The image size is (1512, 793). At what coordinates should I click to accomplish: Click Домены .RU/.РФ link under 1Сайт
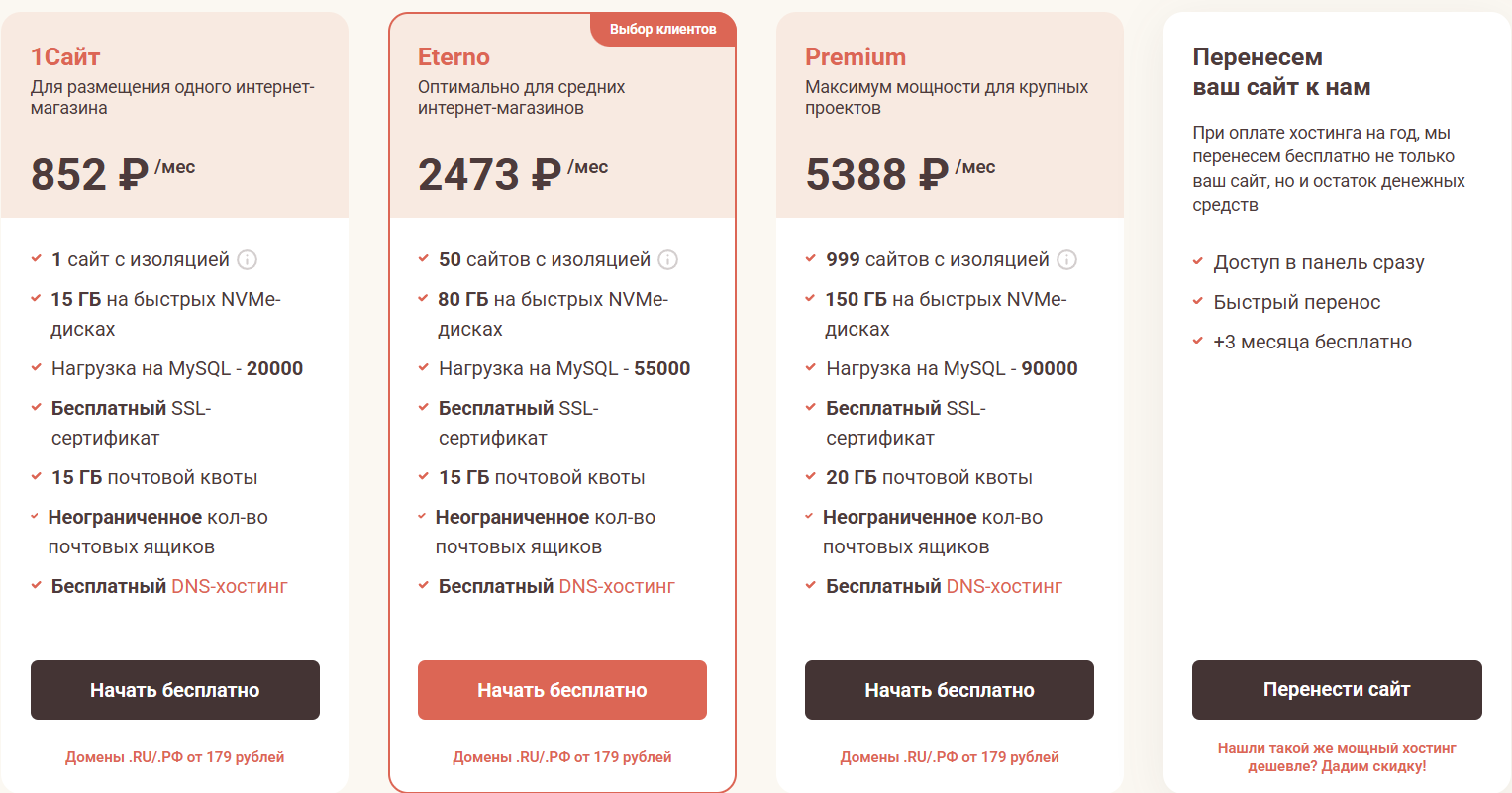[175, 757]
